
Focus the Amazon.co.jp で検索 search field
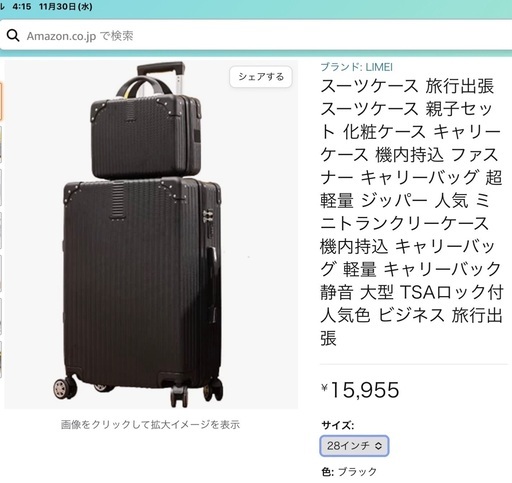coord(256,36)
